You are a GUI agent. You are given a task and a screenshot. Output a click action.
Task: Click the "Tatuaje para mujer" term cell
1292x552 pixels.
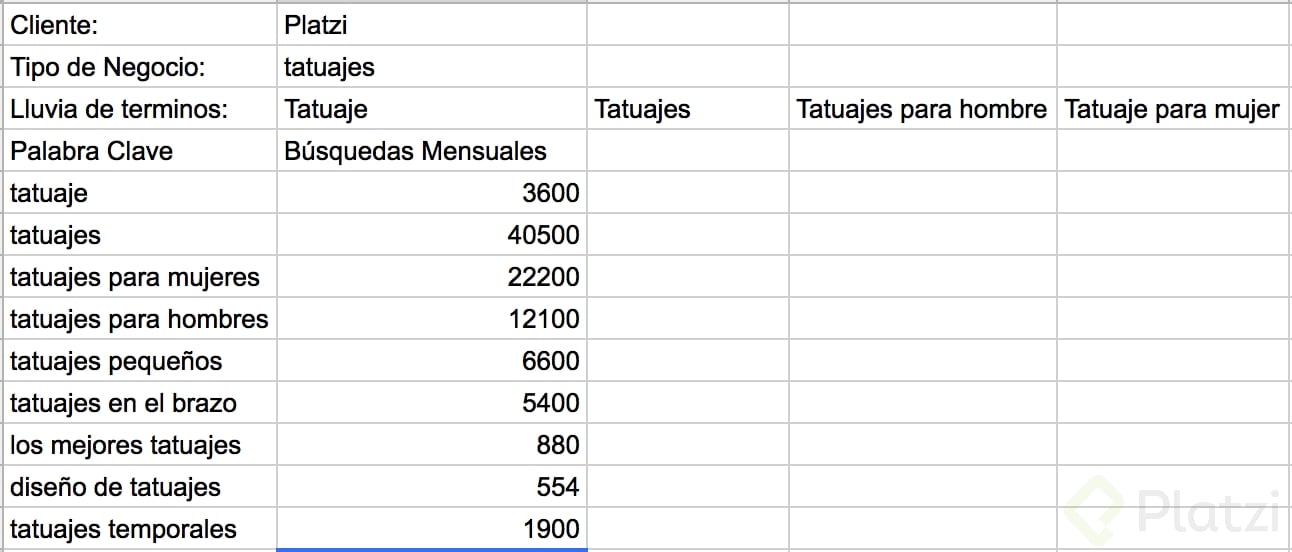point(1172,109)
